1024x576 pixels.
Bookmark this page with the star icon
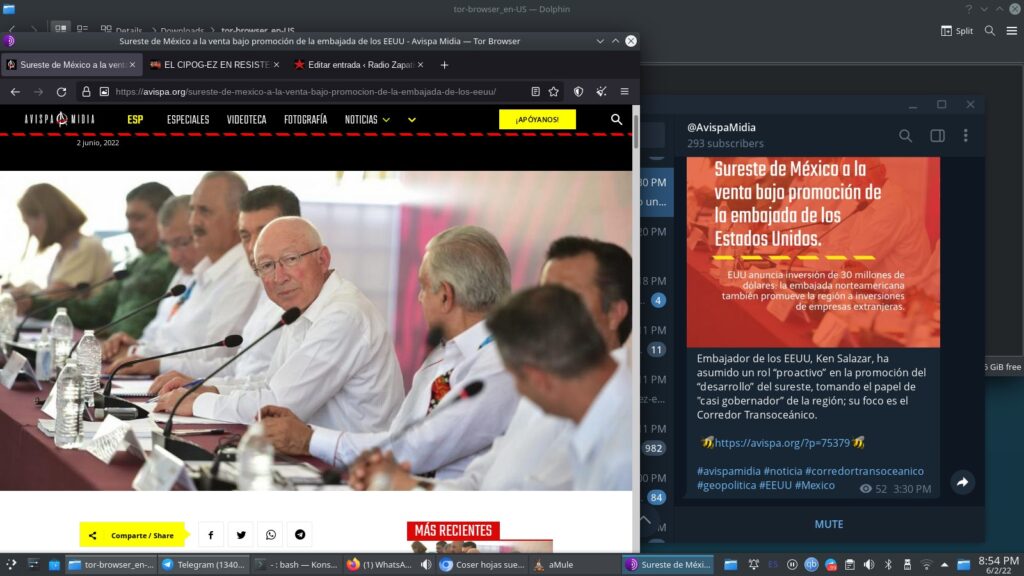[x=553, y=91]
